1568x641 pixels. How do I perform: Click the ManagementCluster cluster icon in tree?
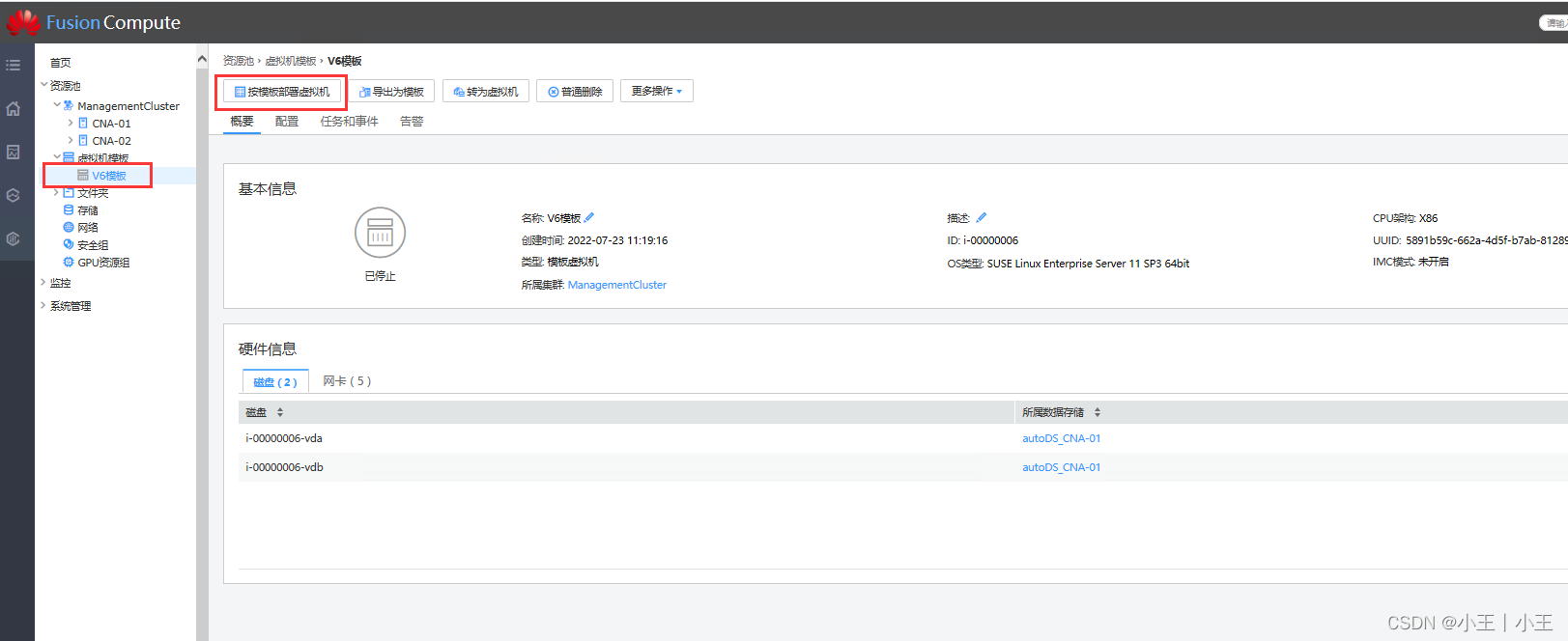69,105
